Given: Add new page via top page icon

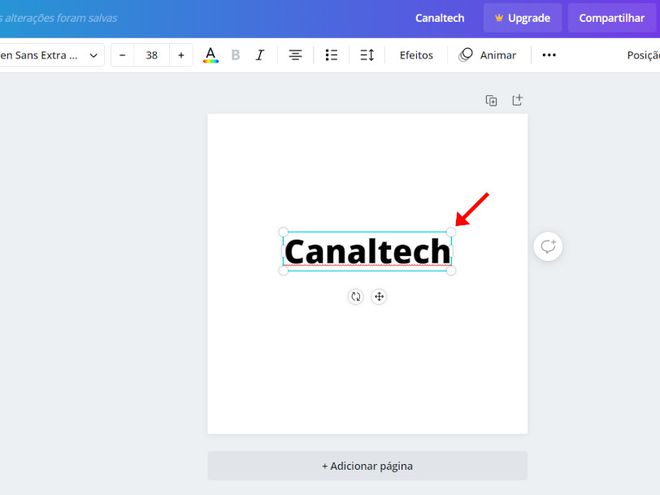Looking at the screenshot, I should pos(517,100).
